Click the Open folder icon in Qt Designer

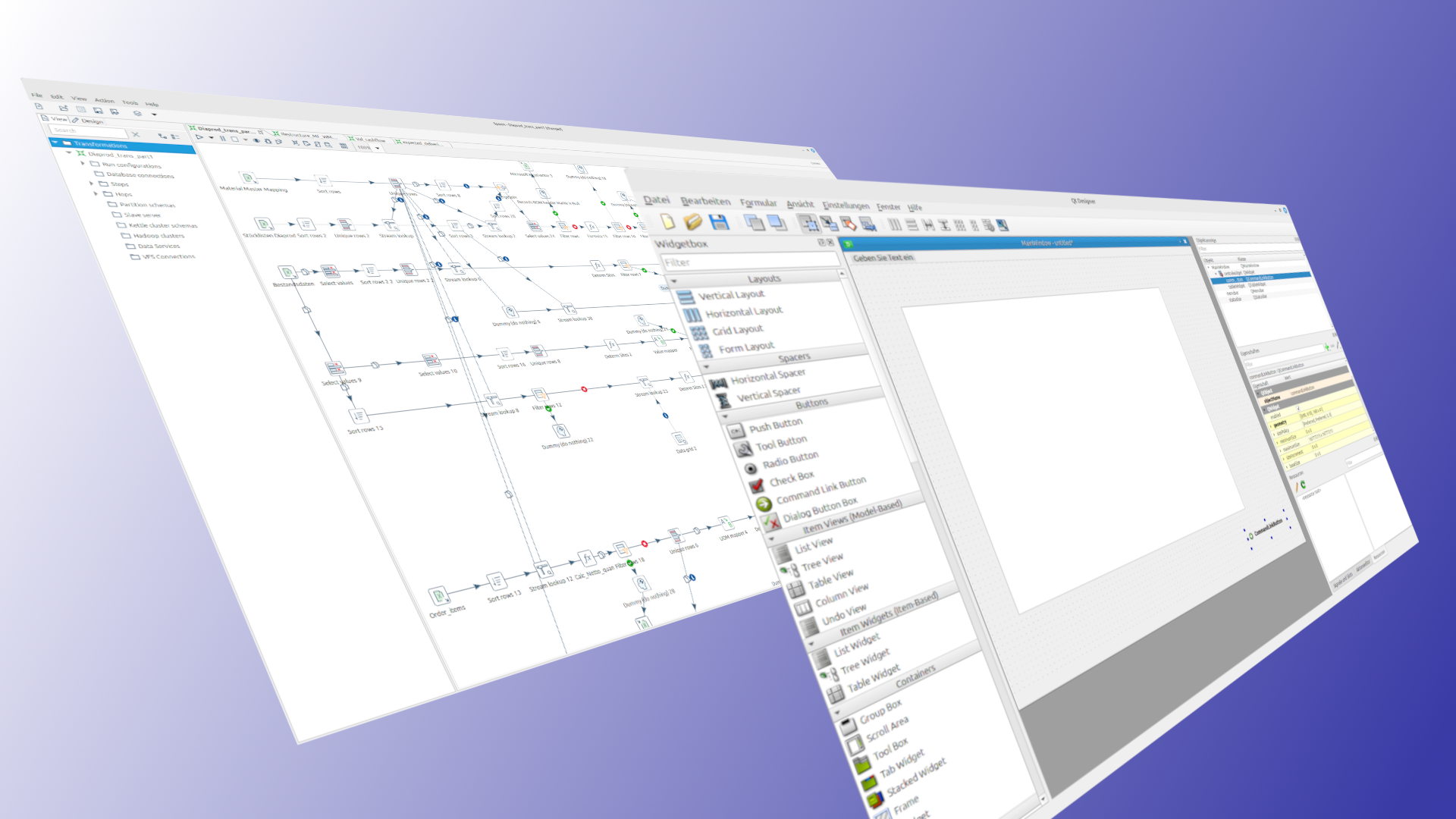tap(693, 221)
